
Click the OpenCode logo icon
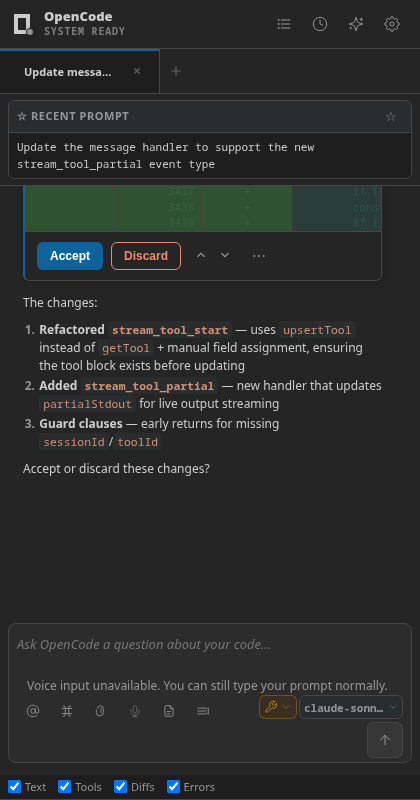point(23,24)
